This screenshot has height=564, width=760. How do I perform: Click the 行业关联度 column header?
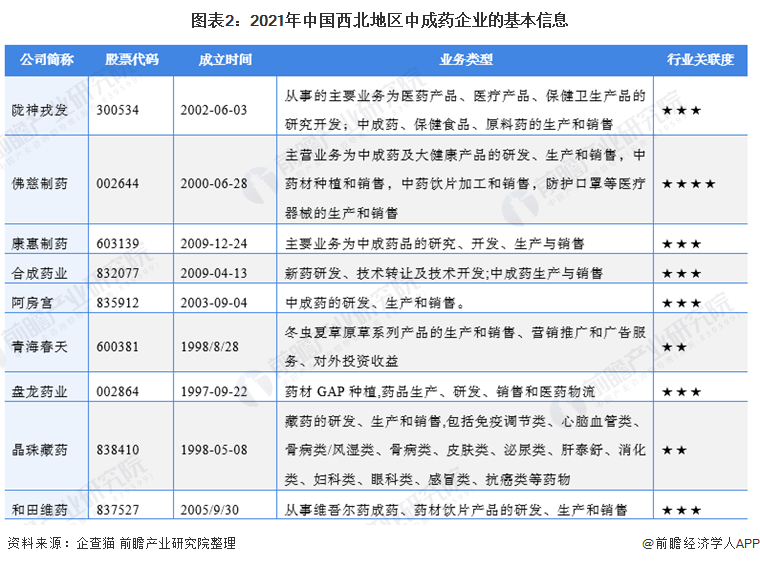coord(700,60)
